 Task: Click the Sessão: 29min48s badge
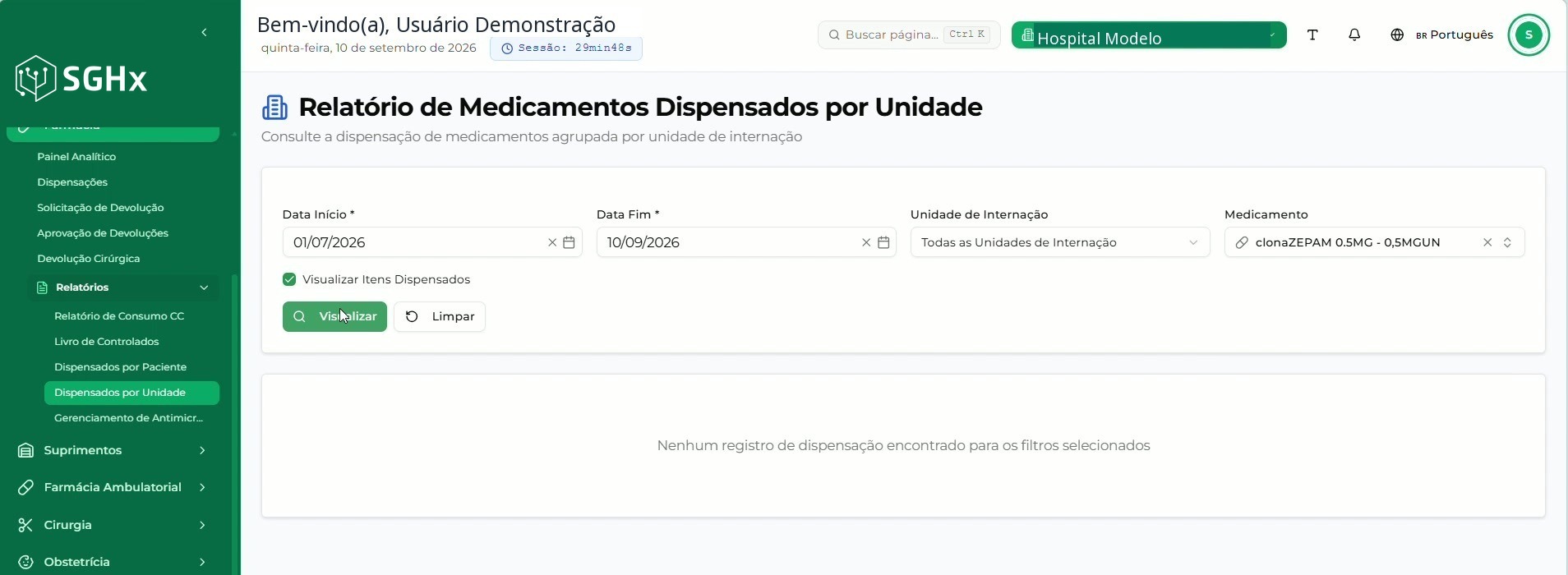coord(566,48)
